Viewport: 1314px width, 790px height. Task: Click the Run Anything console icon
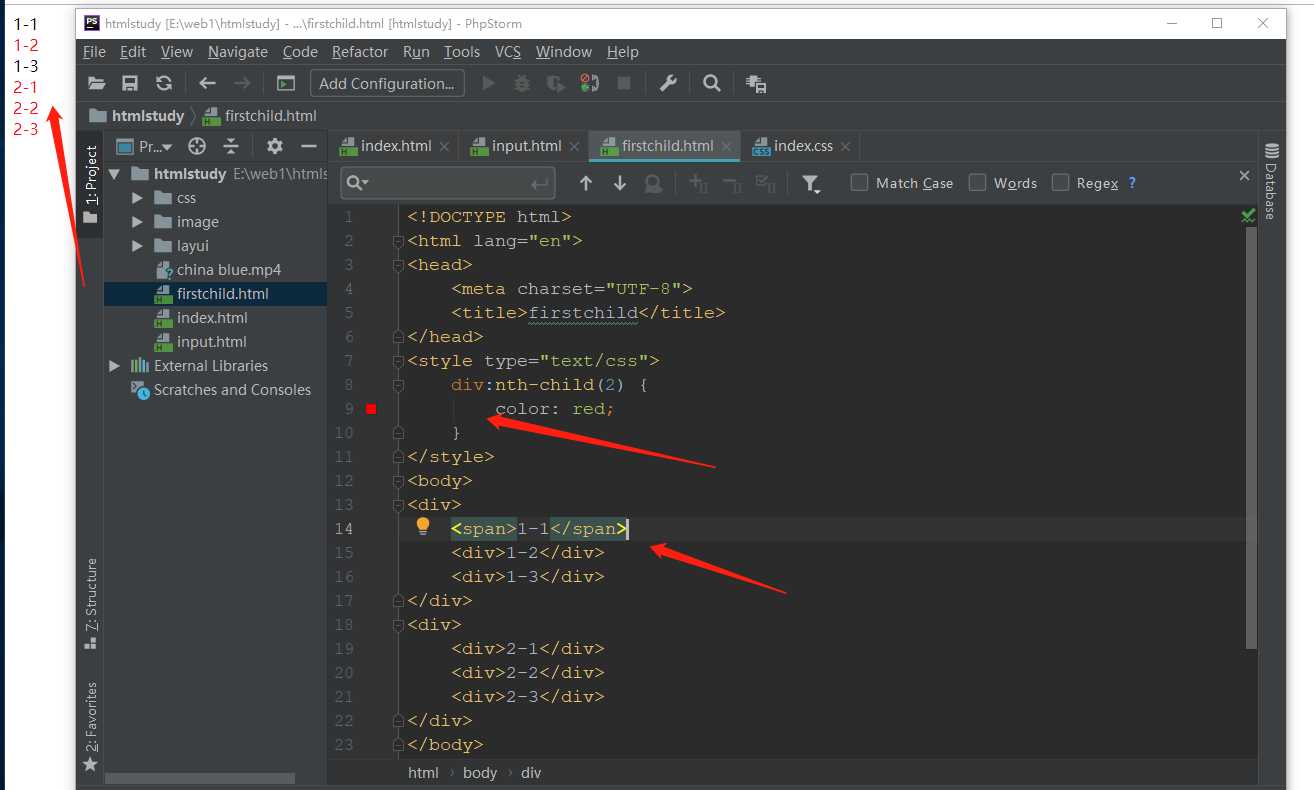[x=286, y=84]
